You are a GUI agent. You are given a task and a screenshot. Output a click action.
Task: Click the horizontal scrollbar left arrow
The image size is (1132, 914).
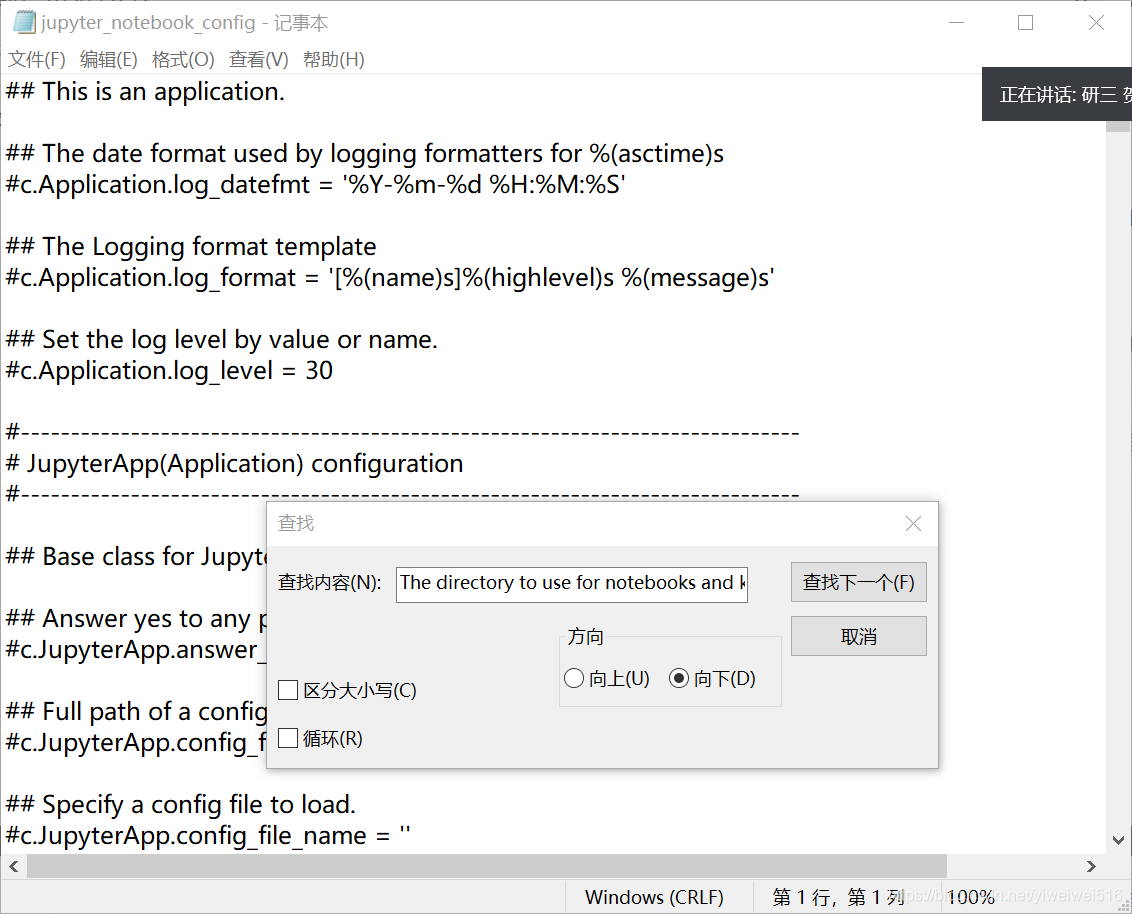(14, 866)
